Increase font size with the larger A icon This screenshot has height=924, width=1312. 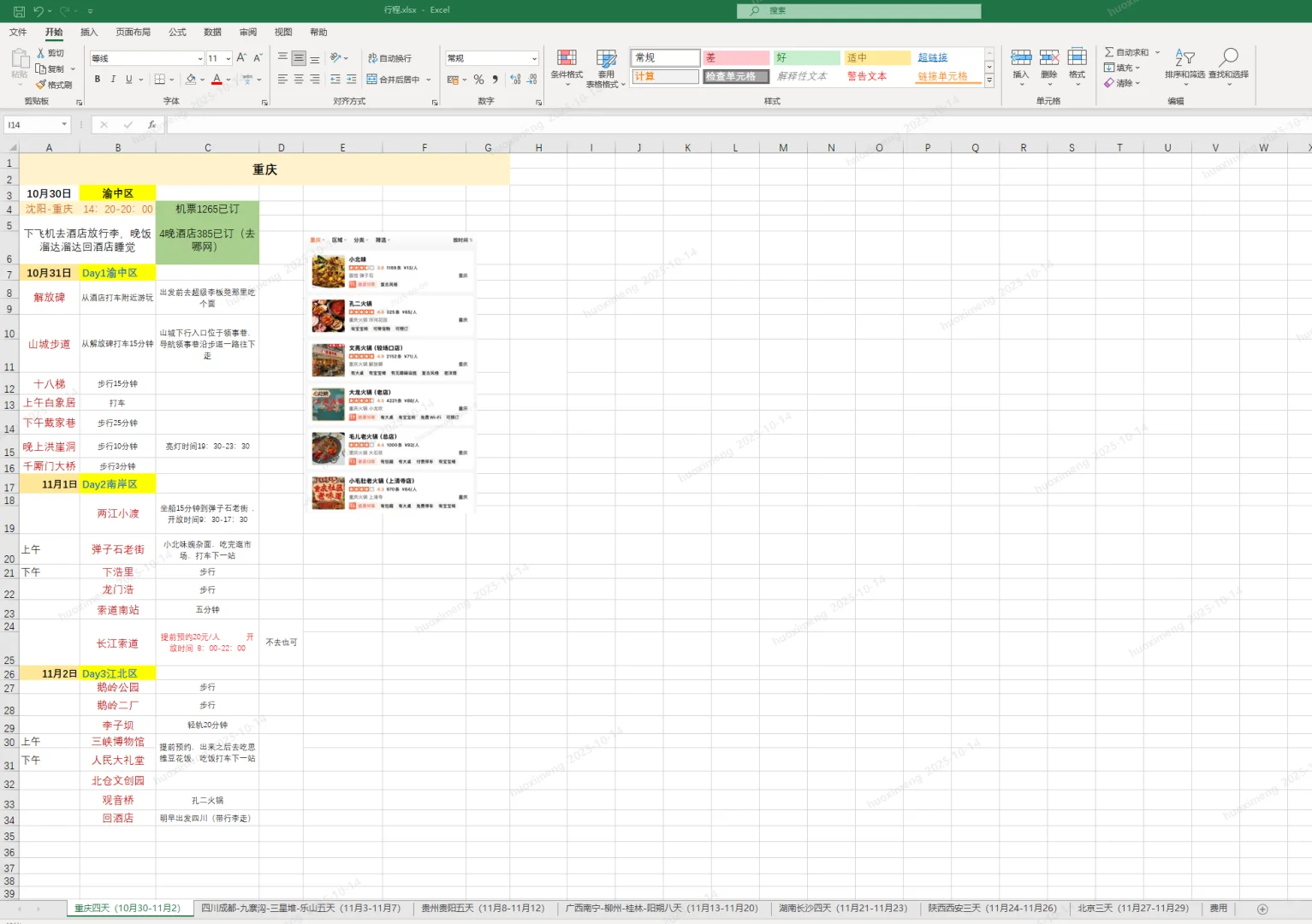(241, 58)
